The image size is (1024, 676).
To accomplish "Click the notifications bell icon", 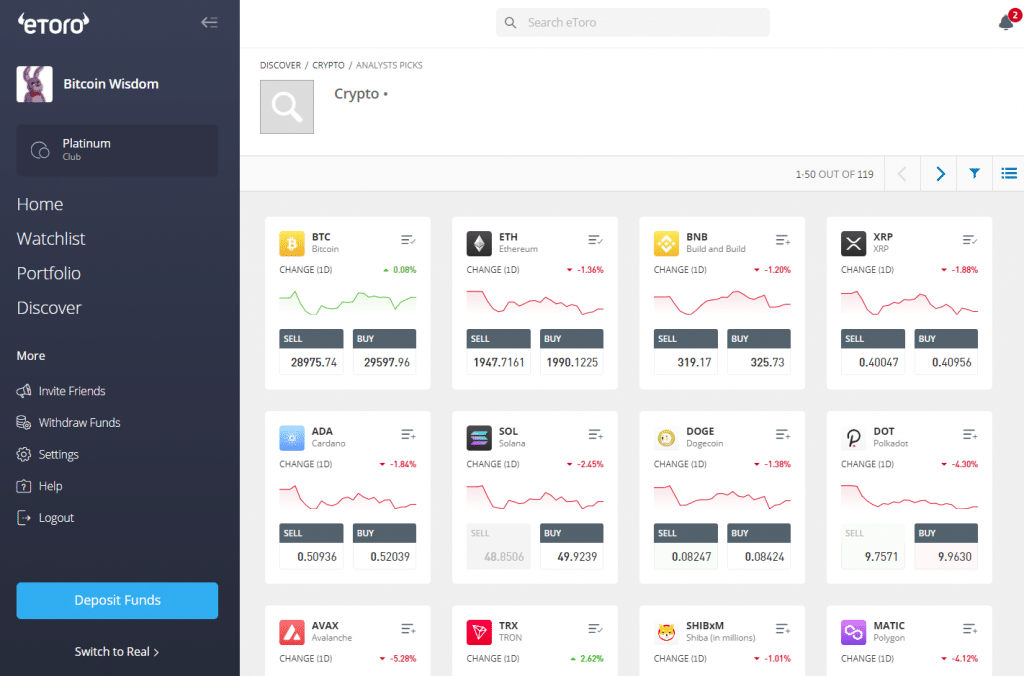I will [1006, 22].
